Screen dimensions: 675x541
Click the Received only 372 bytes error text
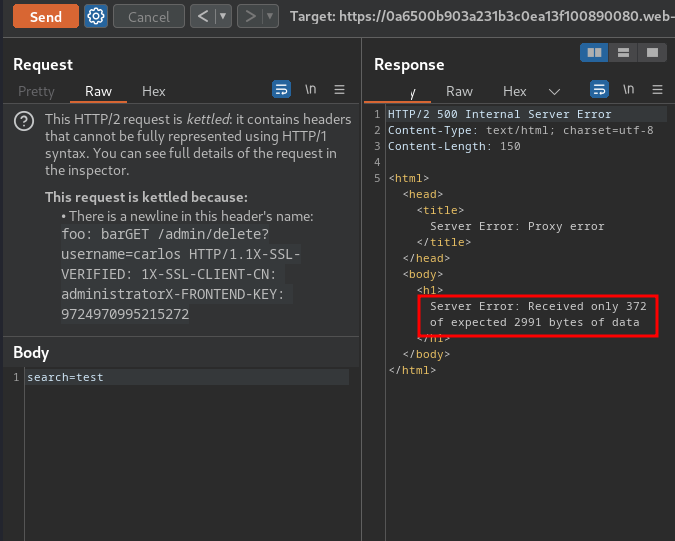(538, 314)
